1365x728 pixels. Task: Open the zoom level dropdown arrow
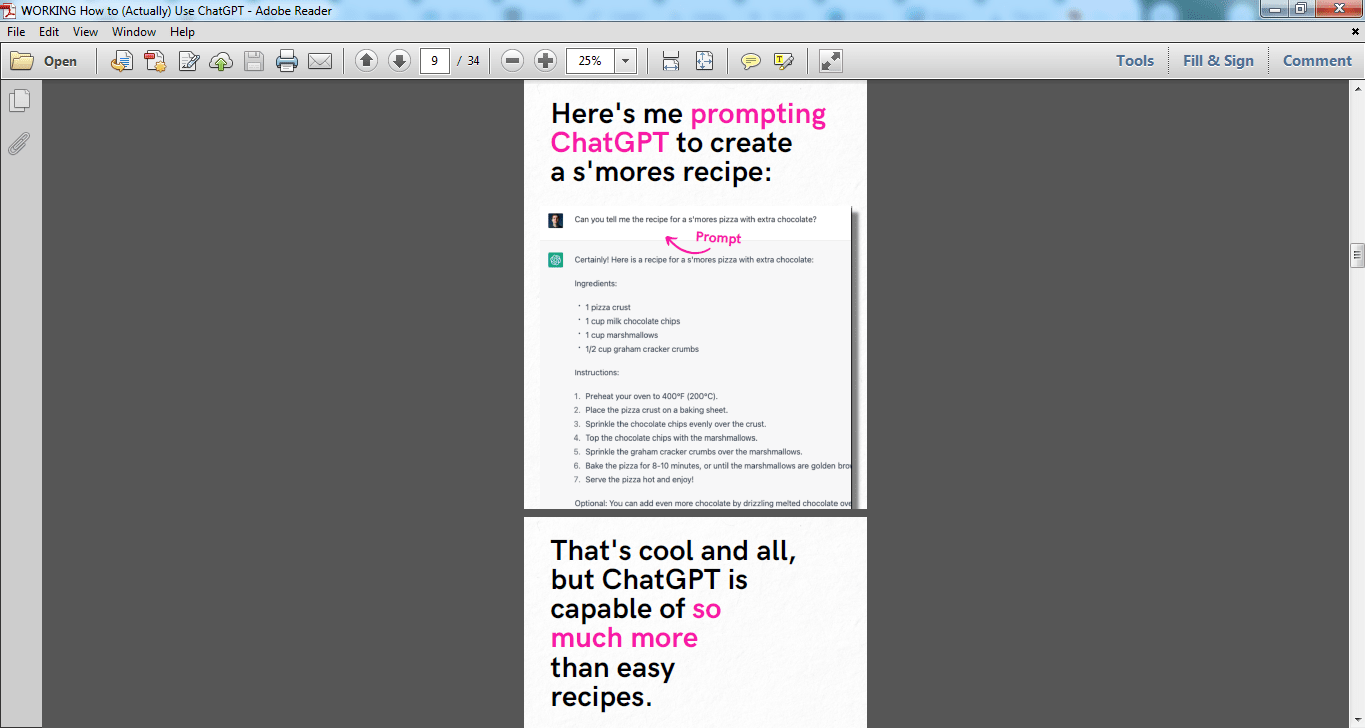[626, 61]
